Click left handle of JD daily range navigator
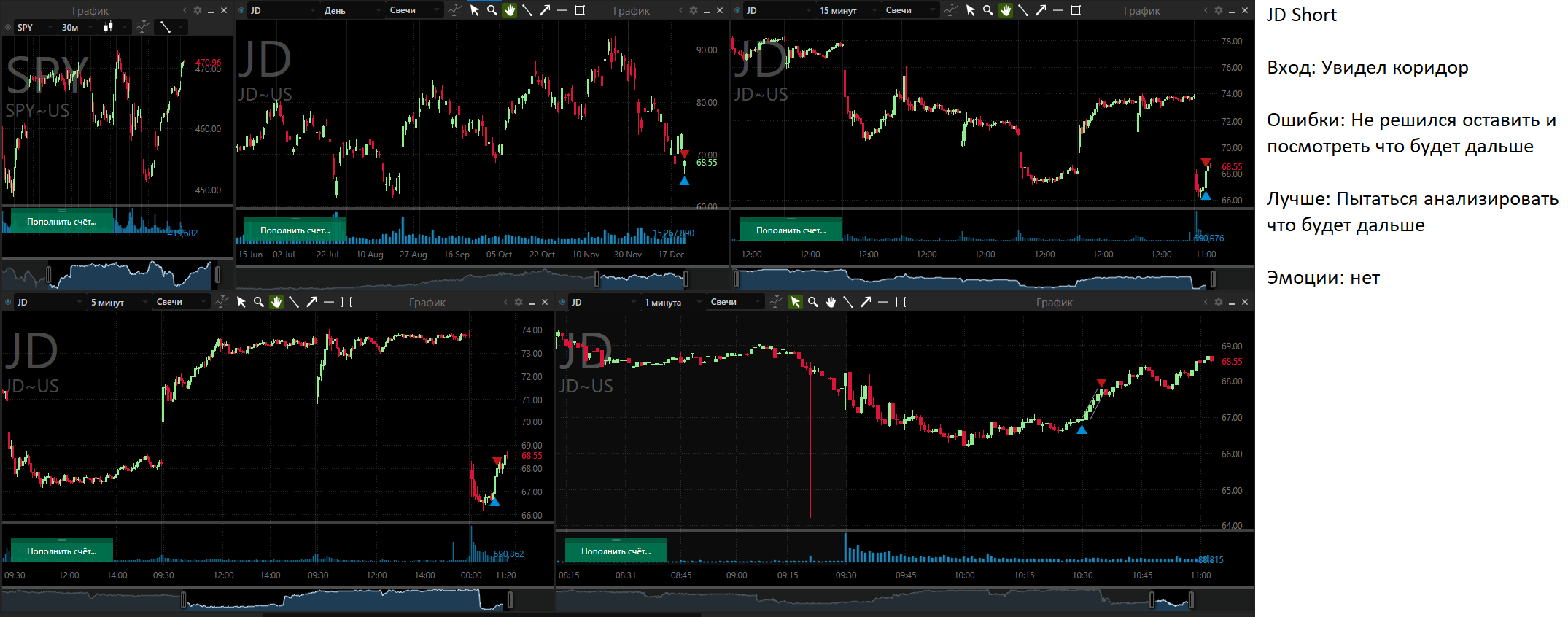 pyautogui.click(x=597, y=279)
